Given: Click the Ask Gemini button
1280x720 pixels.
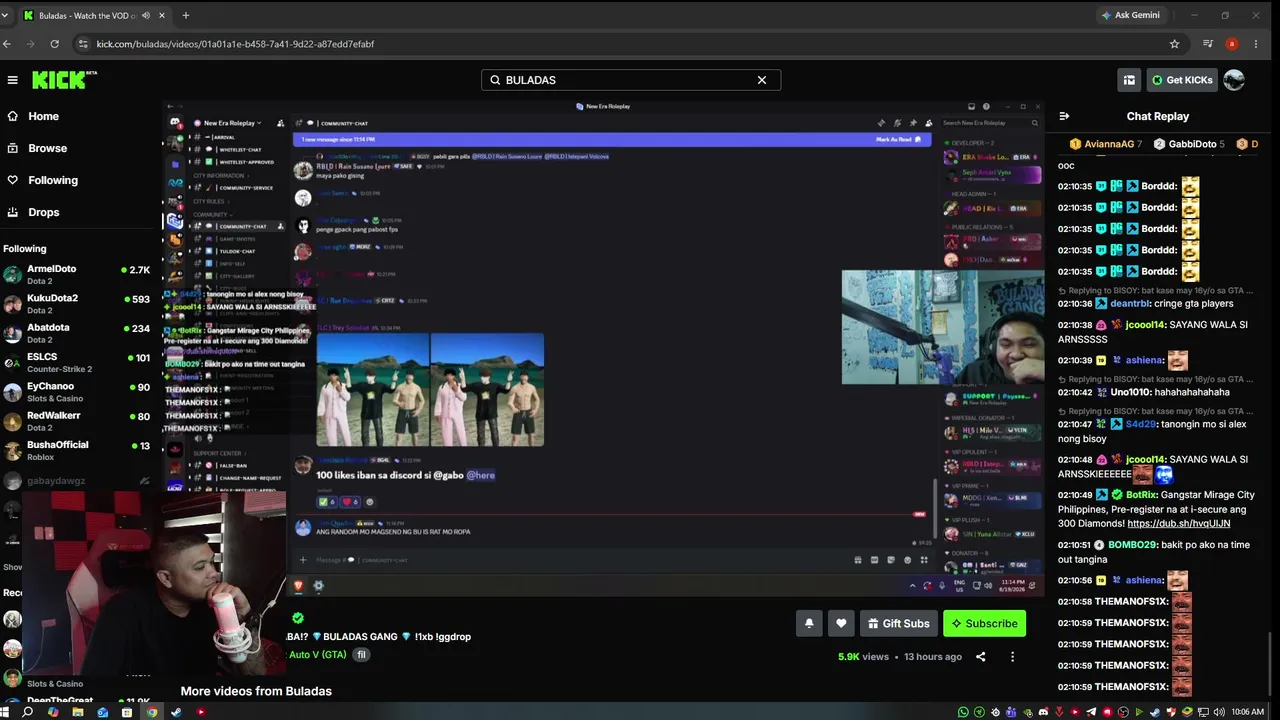Looking at the screenshot, I should tap(1130, 15).
